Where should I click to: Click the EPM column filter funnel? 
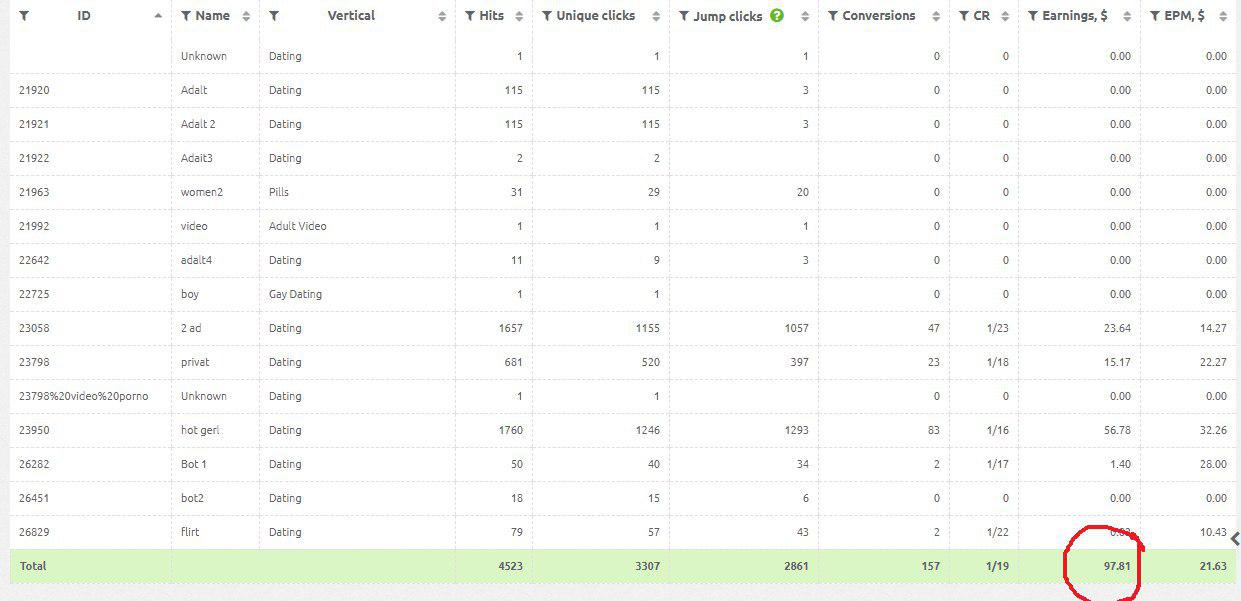tap(1154, 16)
